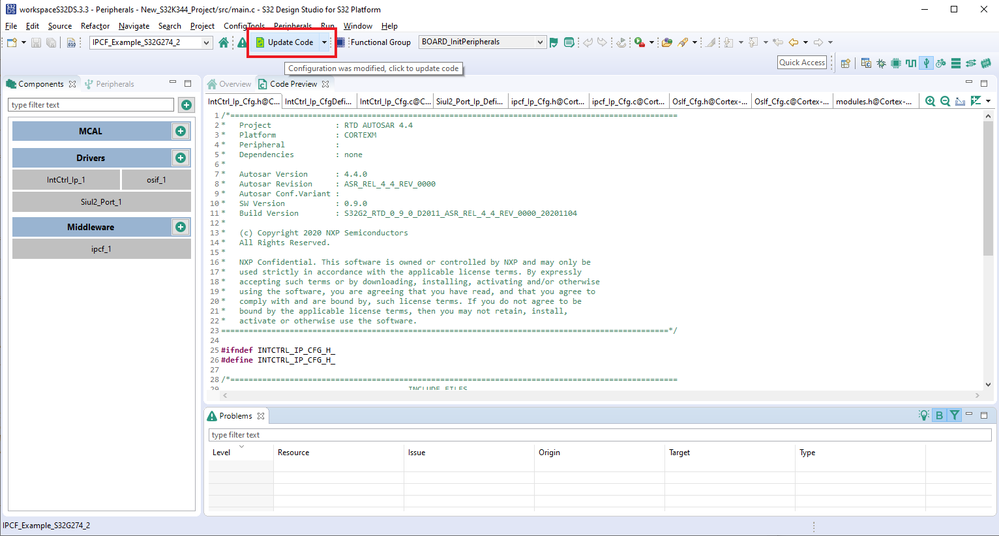The width and height of the screenshot is (999, 536).
Task: Open the Back history dropdown arrow
Action: (805, 42)
